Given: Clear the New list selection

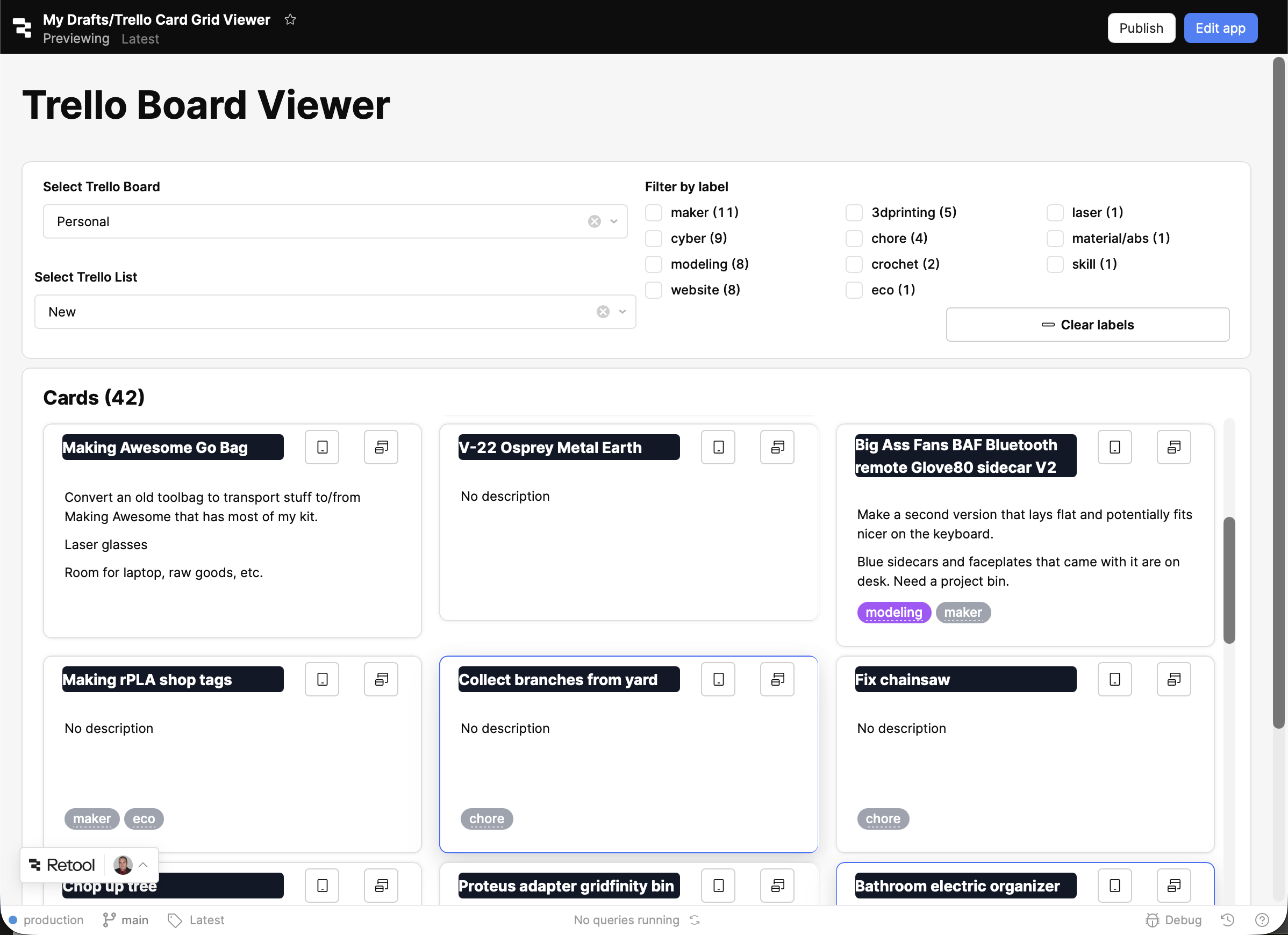Looking at the screenshot, I should (603, 312).
